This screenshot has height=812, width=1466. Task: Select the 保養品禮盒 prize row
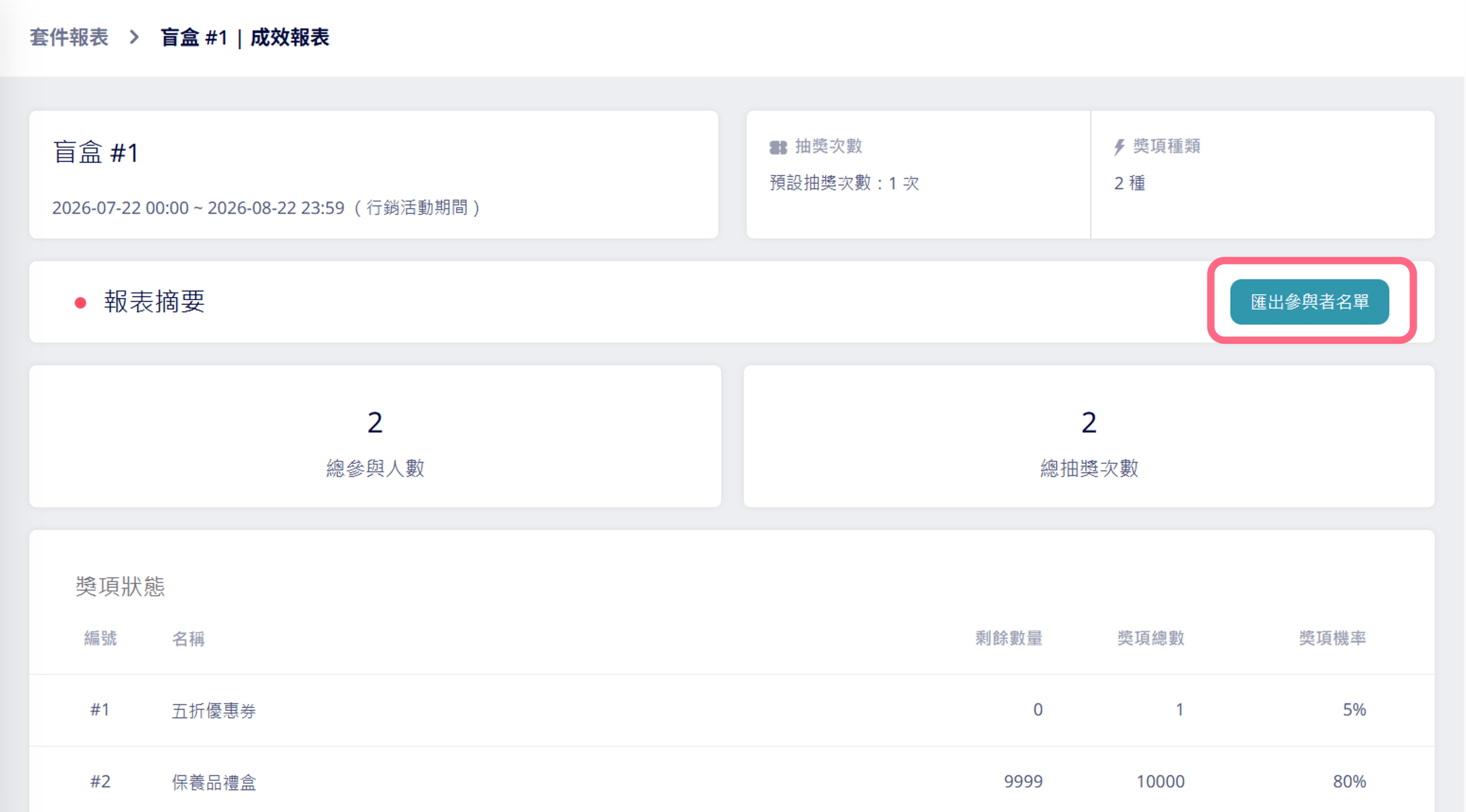click(732, 781)
